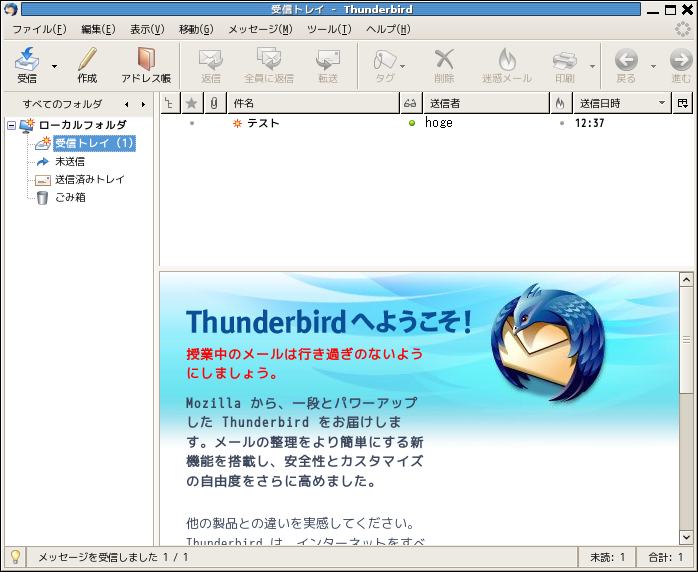Select the ごみ箱 trash folder

[70, 198]
